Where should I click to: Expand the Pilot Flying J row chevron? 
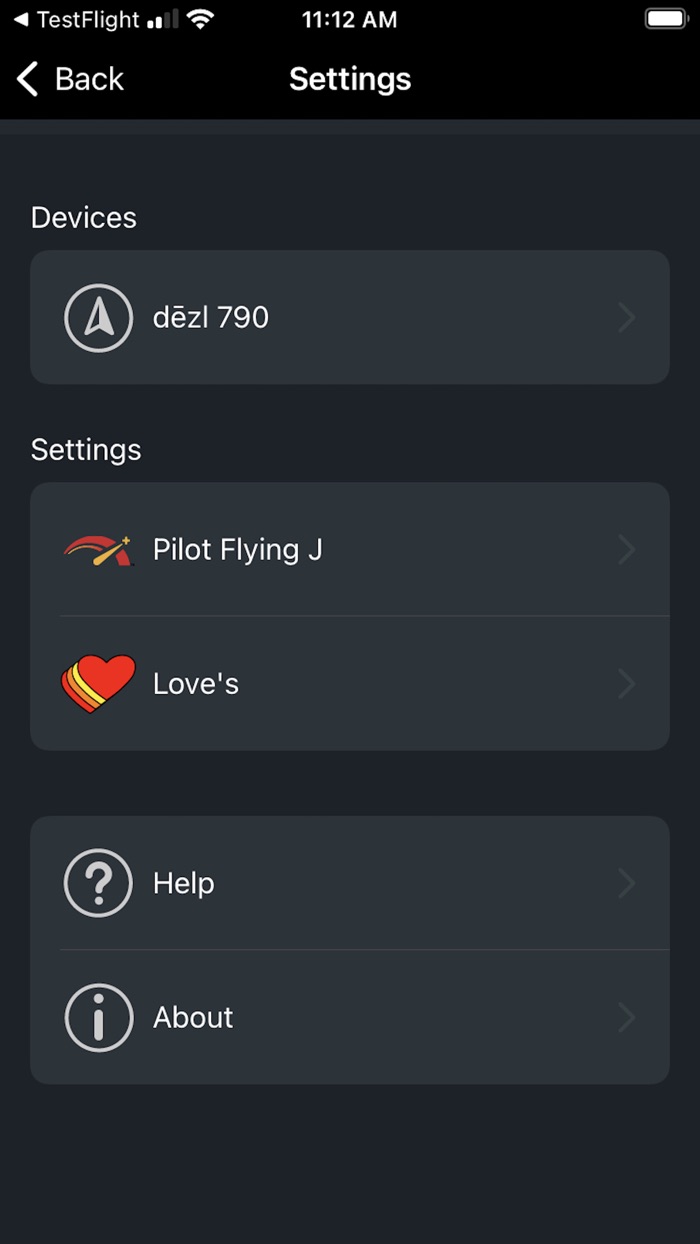[627, 550]
